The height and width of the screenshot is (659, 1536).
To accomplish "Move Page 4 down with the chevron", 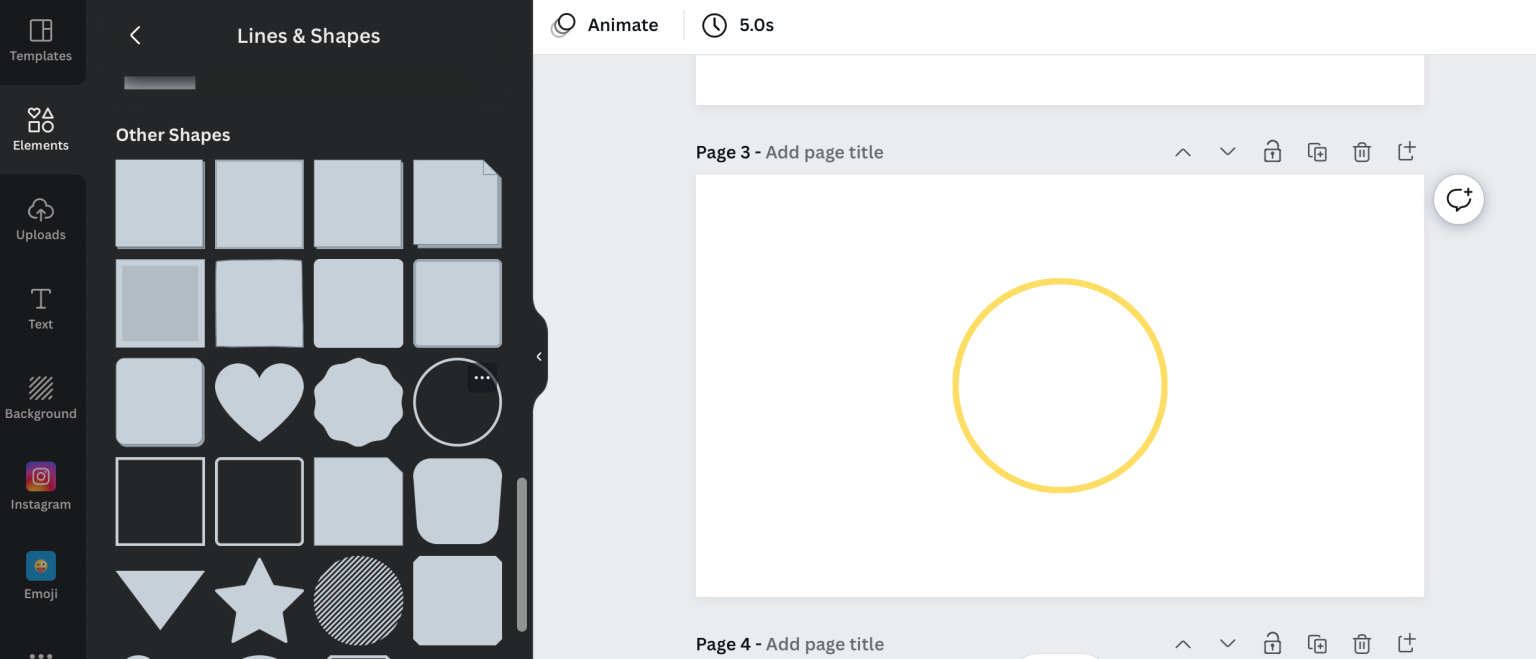I will click(x=1227, y=643).
